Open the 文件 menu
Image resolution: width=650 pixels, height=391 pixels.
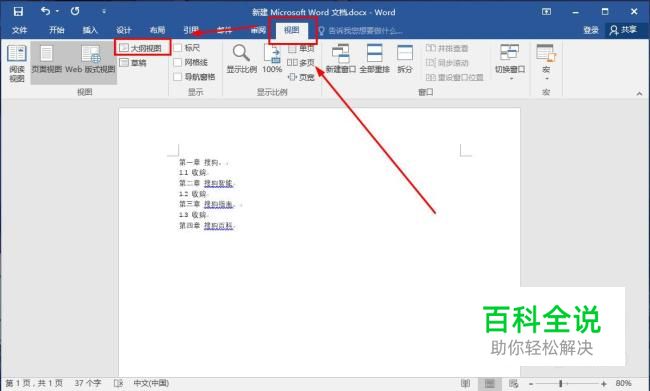pyautogui.click(x=19, y=30)
